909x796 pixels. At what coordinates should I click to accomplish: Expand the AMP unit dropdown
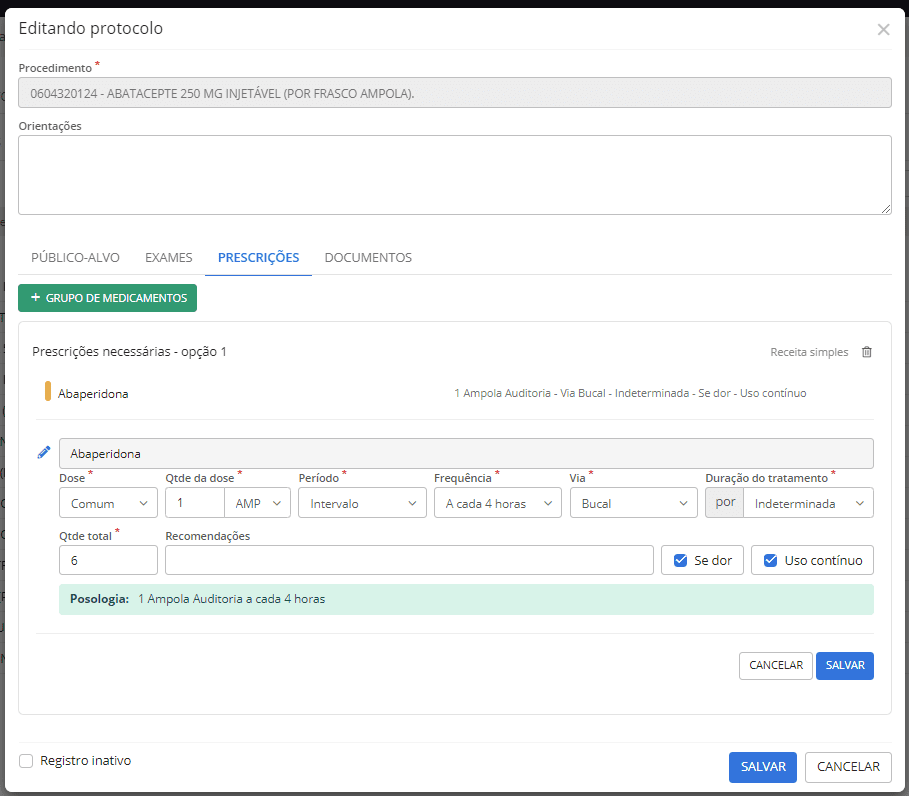pos(257,503)
